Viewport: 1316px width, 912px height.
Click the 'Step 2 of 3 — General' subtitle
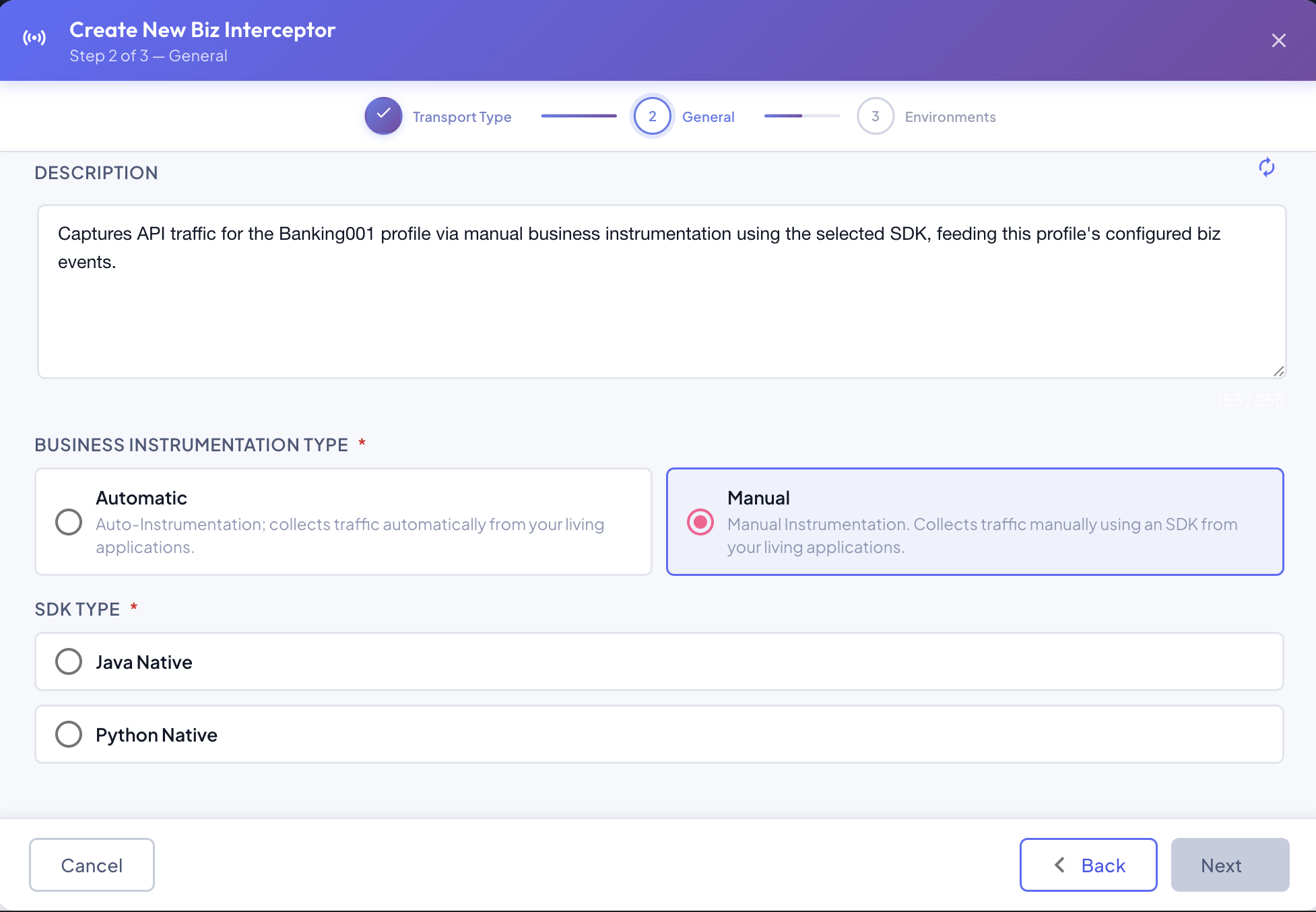pos(148,56)
